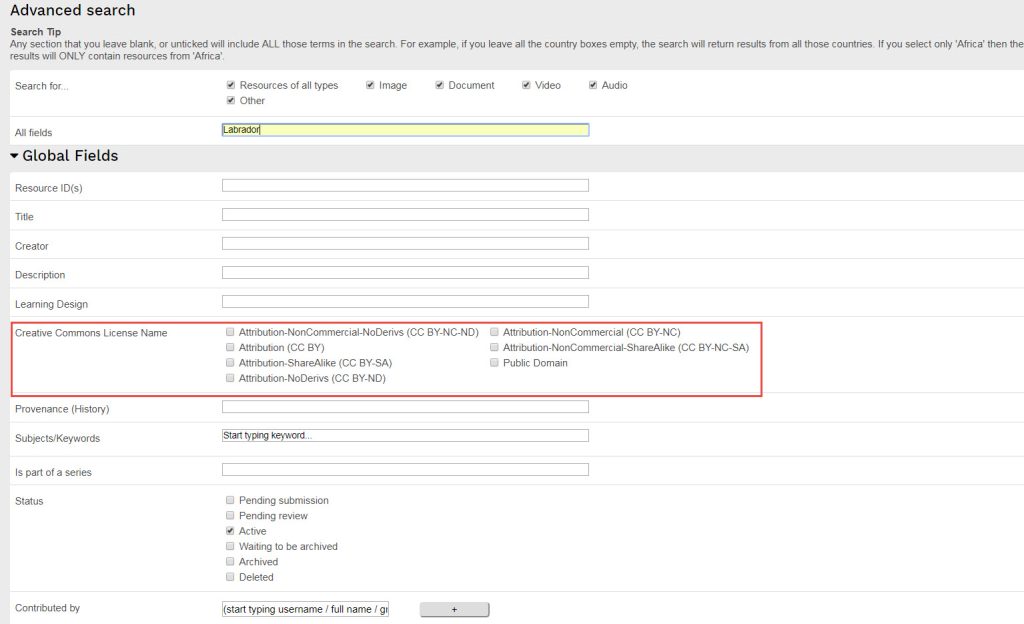
Task: Toggle the Resources of all types checkbox
Action: coord(231,85)
